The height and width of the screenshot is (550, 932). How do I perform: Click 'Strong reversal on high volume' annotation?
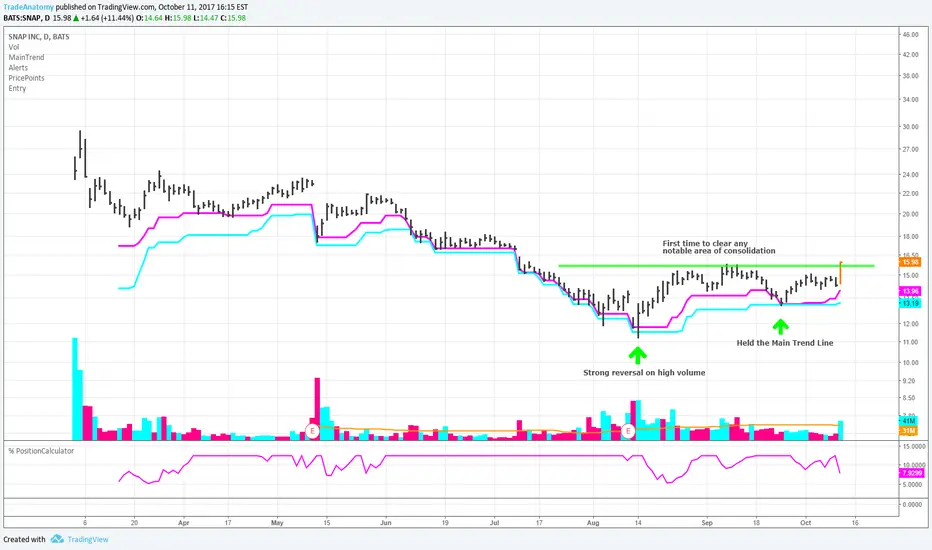644,373
